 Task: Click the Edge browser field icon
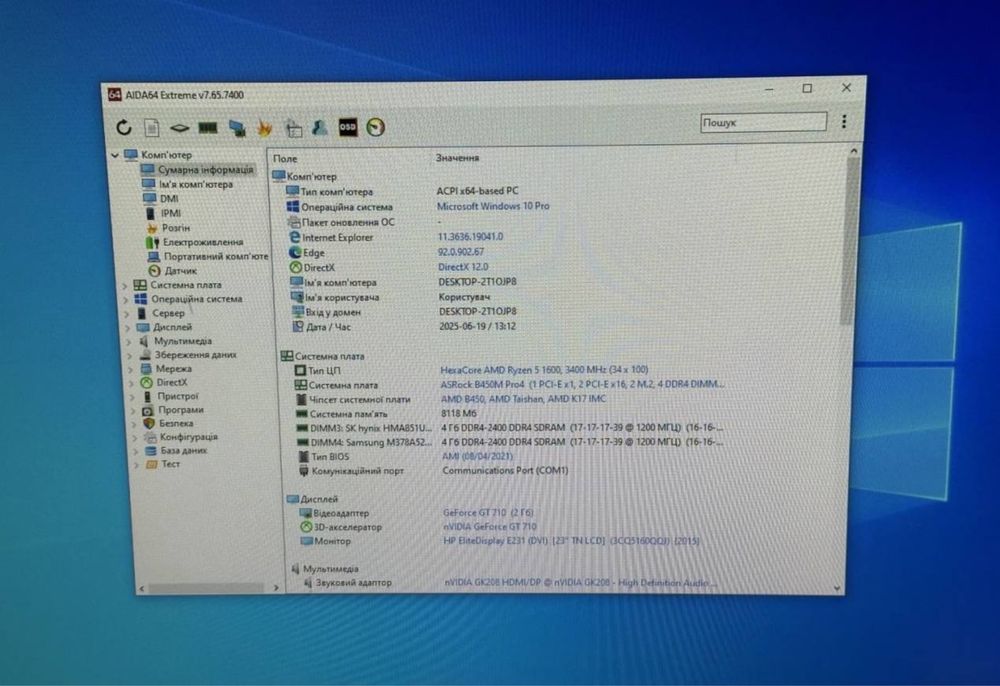point(295,252)
